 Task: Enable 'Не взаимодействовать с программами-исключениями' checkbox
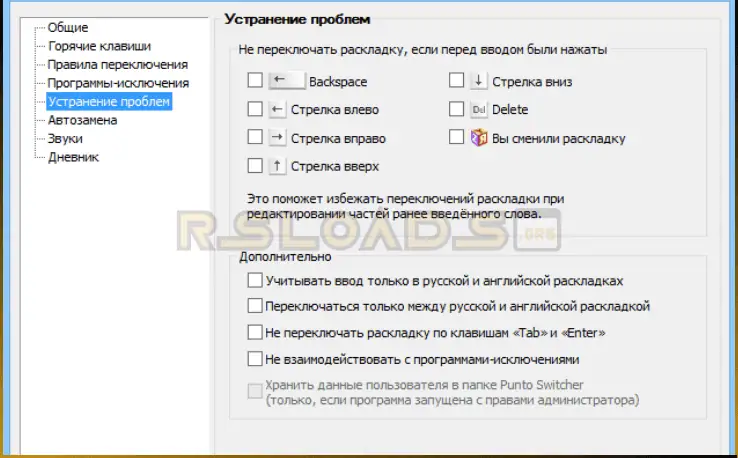click(x=255, y=358)
